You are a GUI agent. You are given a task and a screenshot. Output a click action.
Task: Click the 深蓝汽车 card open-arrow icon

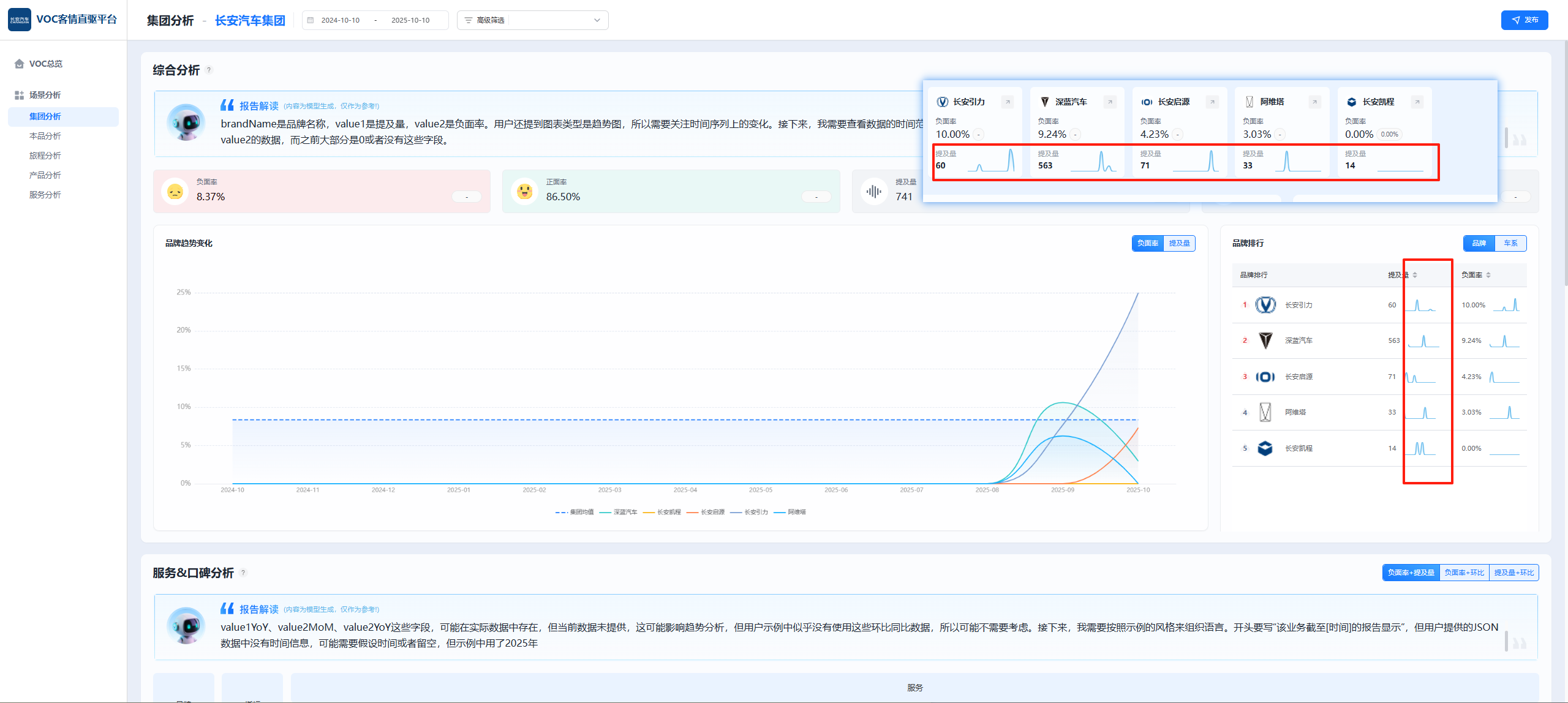(x=1110, y=102)
